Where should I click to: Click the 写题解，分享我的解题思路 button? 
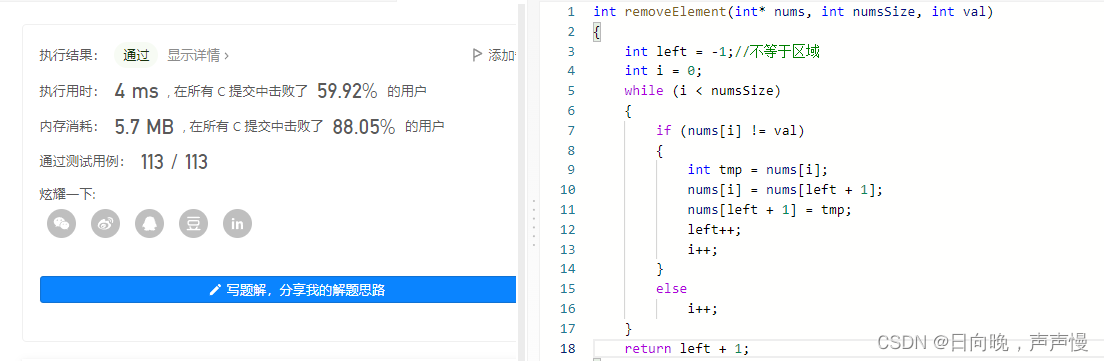(x=278, y=289)
